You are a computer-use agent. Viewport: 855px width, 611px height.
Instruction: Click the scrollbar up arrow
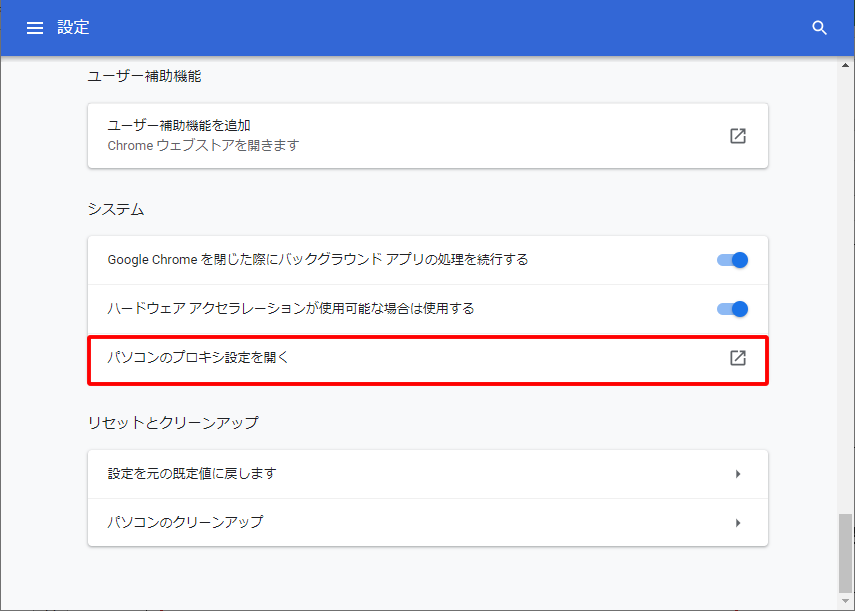[x=845, y=65]
